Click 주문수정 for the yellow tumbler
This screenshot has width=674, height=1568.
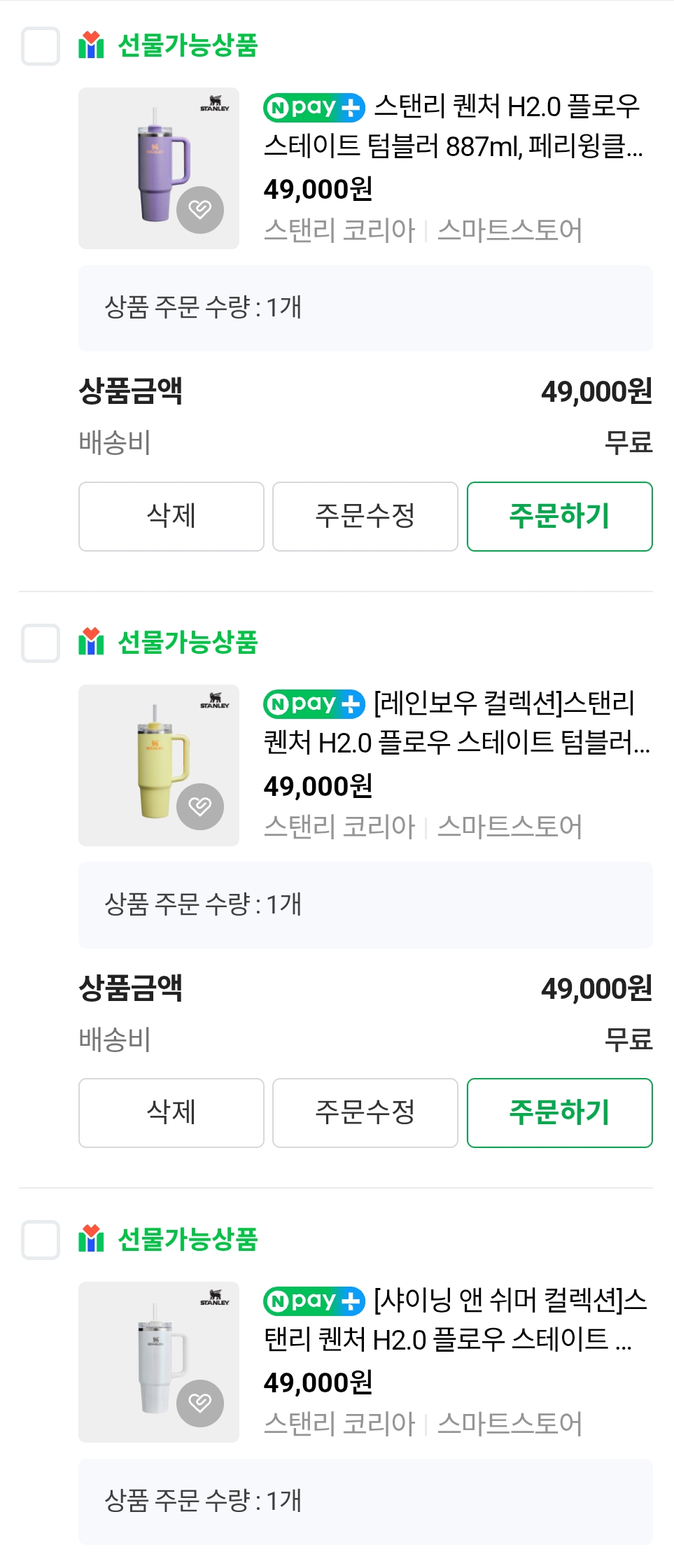click(365, 1113)
